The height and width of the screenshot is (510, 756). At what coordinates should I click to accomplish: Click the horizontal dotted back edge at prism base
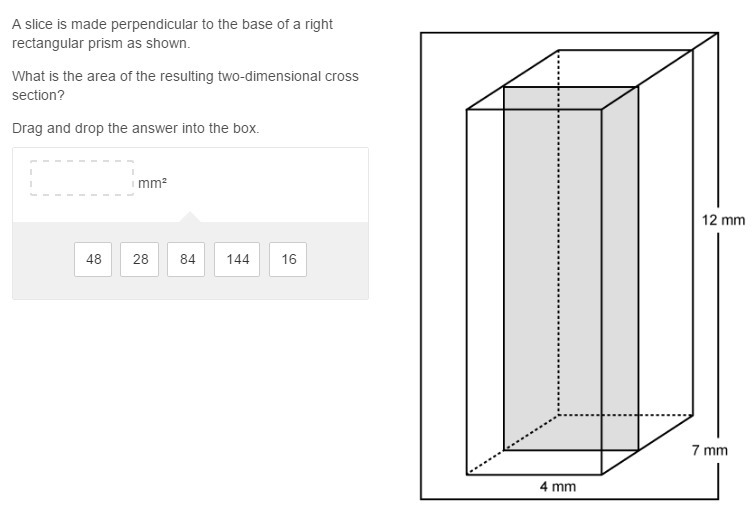625,415
